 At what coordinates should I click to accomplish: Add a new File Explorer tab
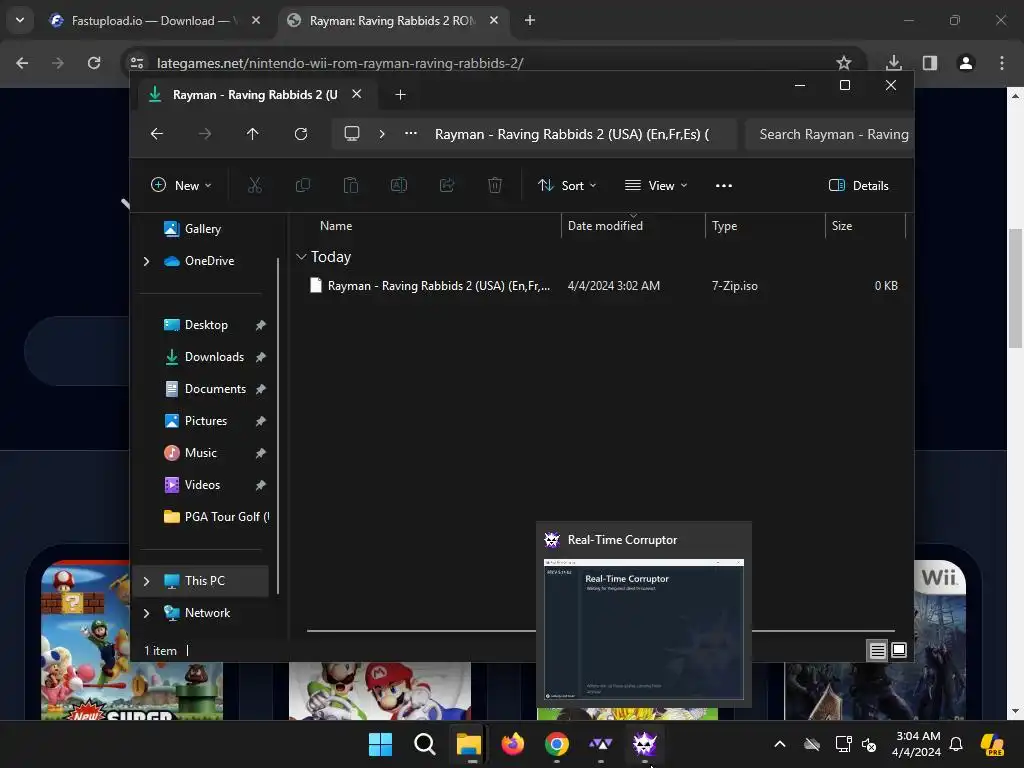400,95
